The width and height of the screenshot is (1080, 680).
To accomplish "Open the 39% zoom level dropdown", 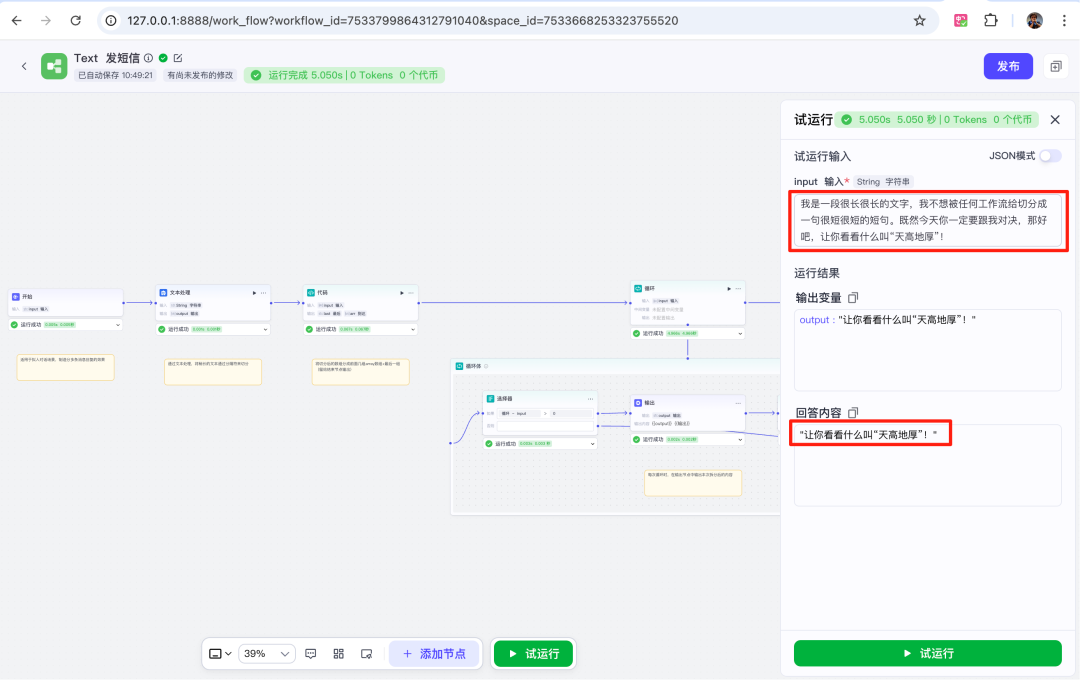I will [x=267, y=654].
